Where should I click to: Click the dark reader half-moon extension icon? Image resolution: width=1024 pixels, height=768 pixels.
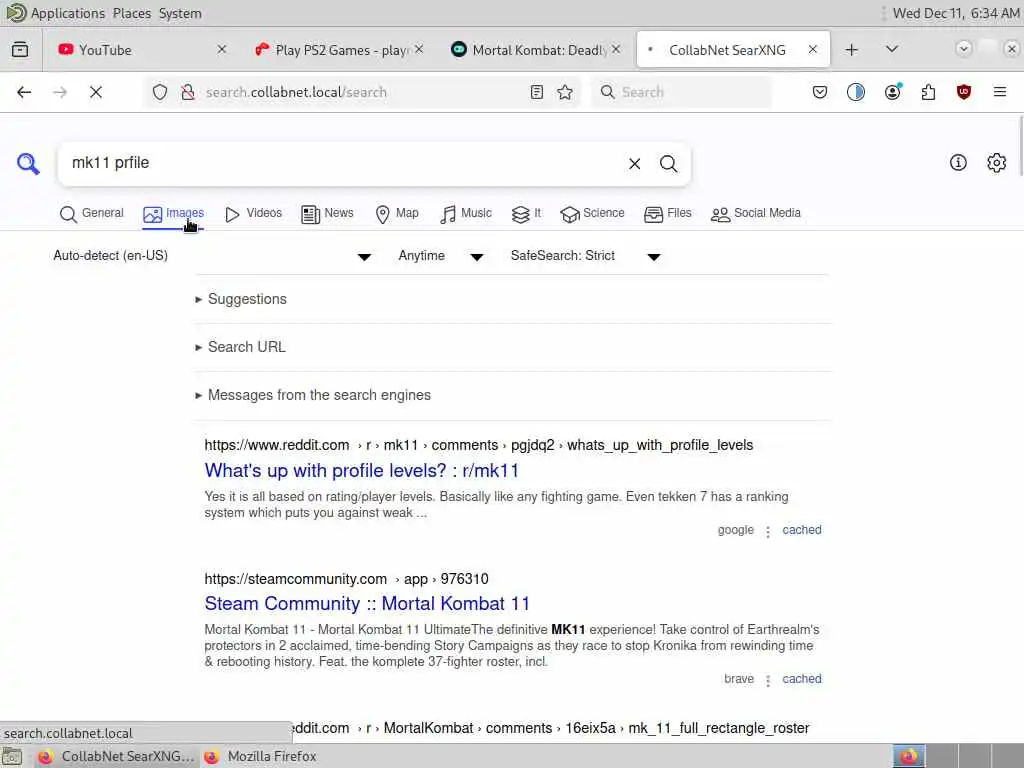click(856, 92)
